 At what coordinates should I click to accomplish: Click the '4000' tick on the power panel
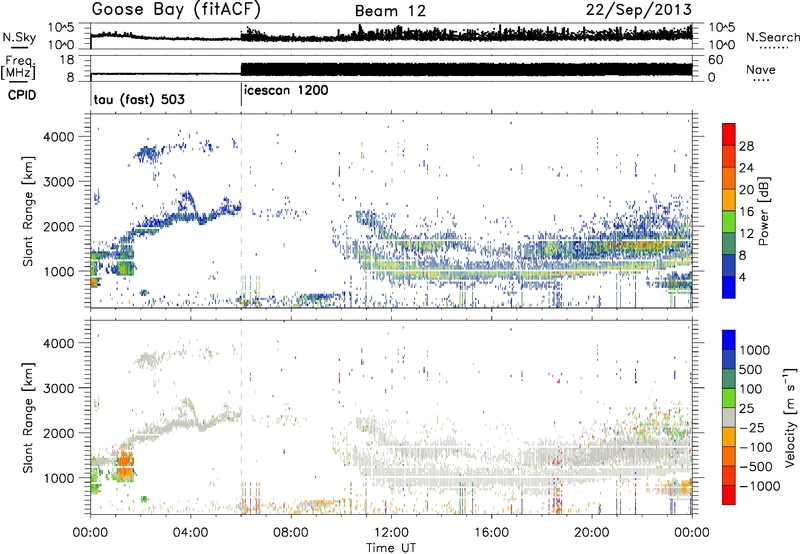click(x=59, y=137)
